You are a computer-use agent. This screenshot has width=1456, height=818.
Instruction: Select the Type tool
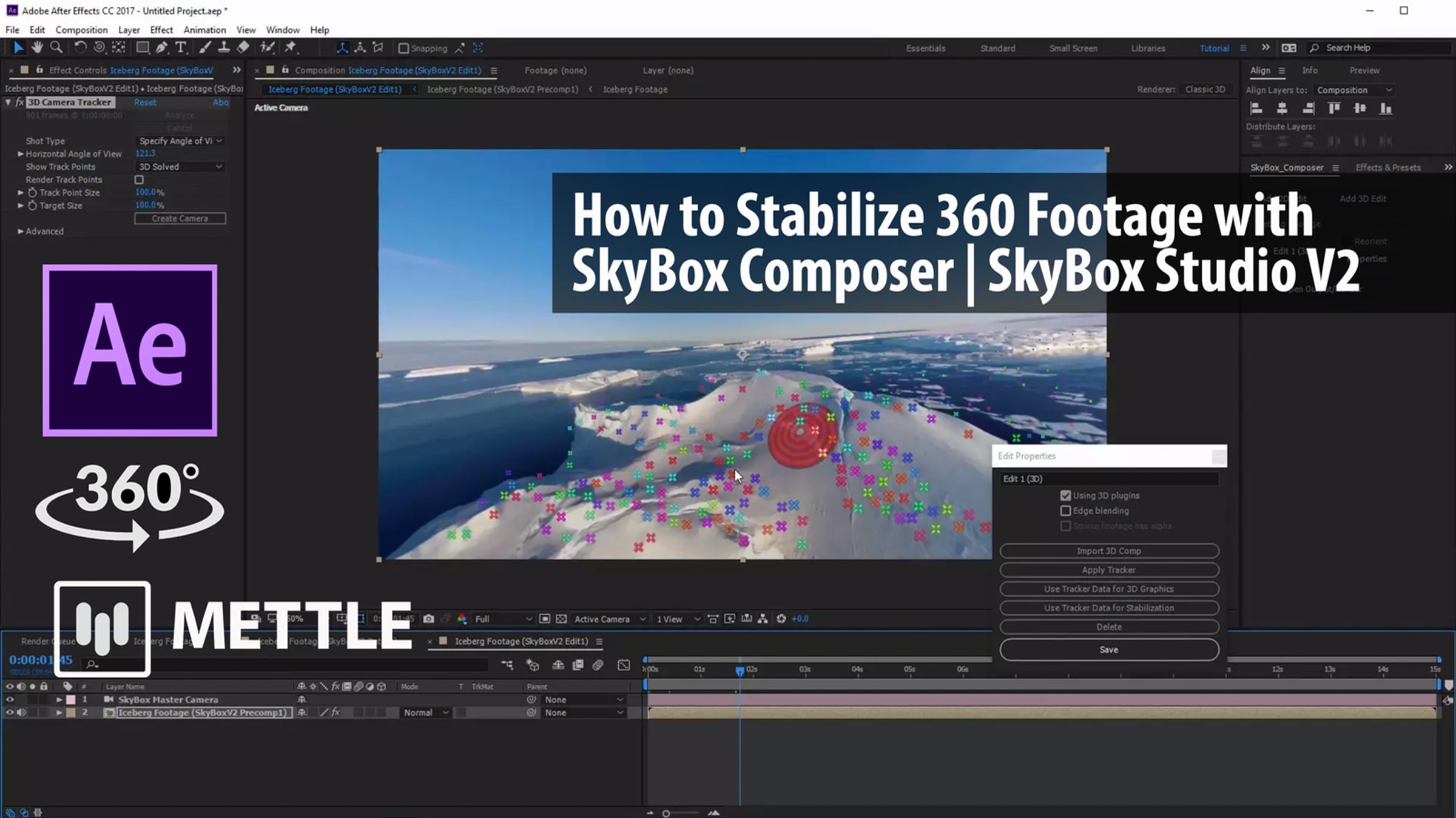tap(181, 47)
